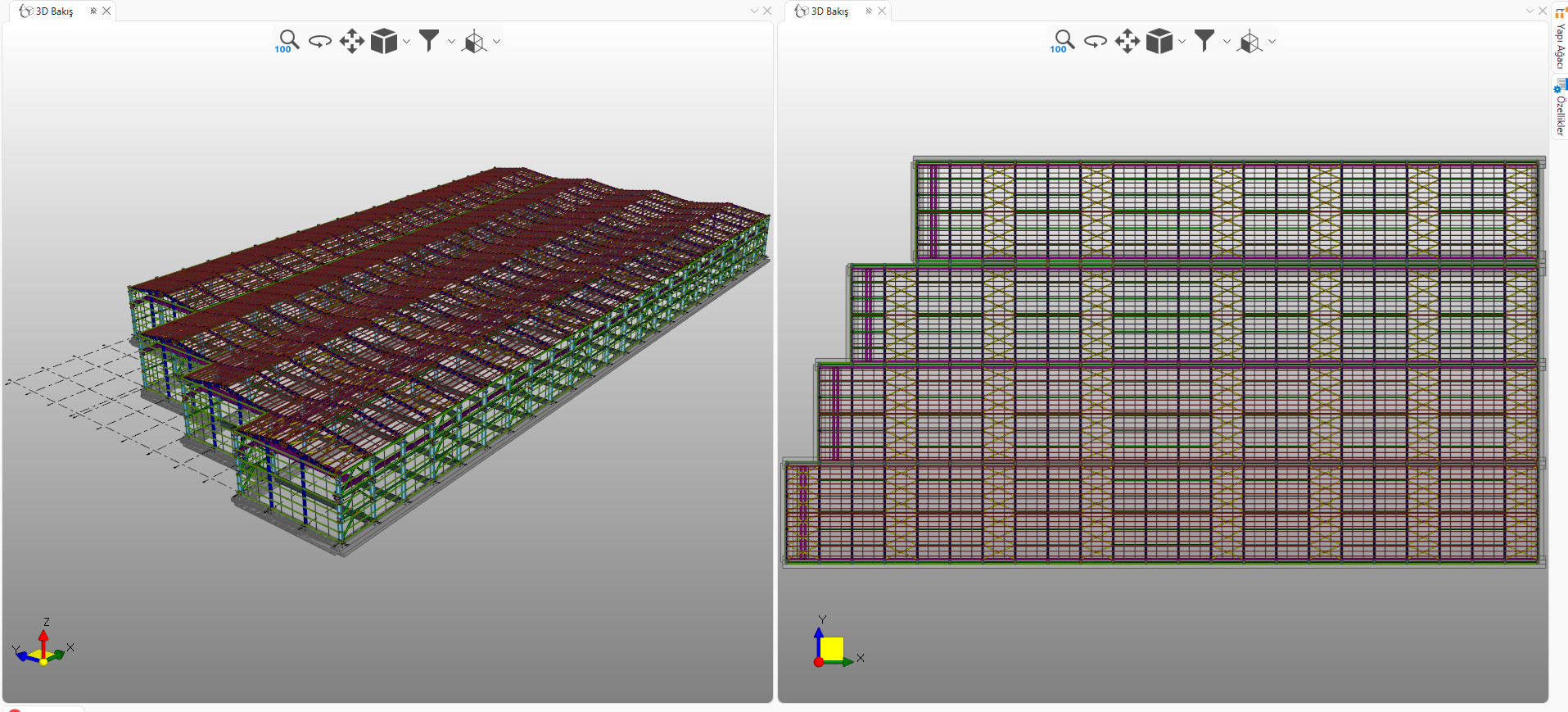The height and width of the screenshot is (712, 1568).
Task: Expand filter dropdown arrow in right view
Action: pyautogui.click(x=1227, y=41)
